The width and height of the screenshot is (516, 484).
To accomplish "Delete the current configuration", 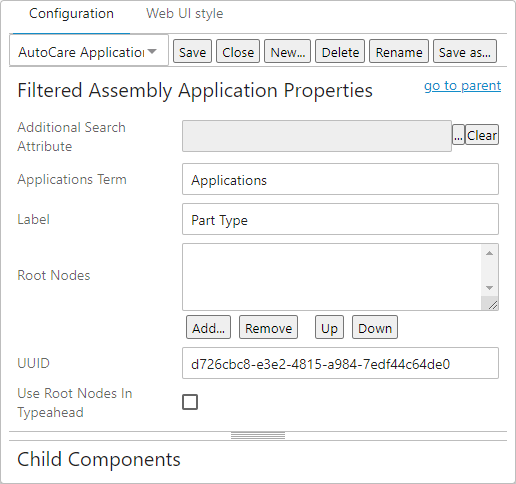I will pos(340,52).
